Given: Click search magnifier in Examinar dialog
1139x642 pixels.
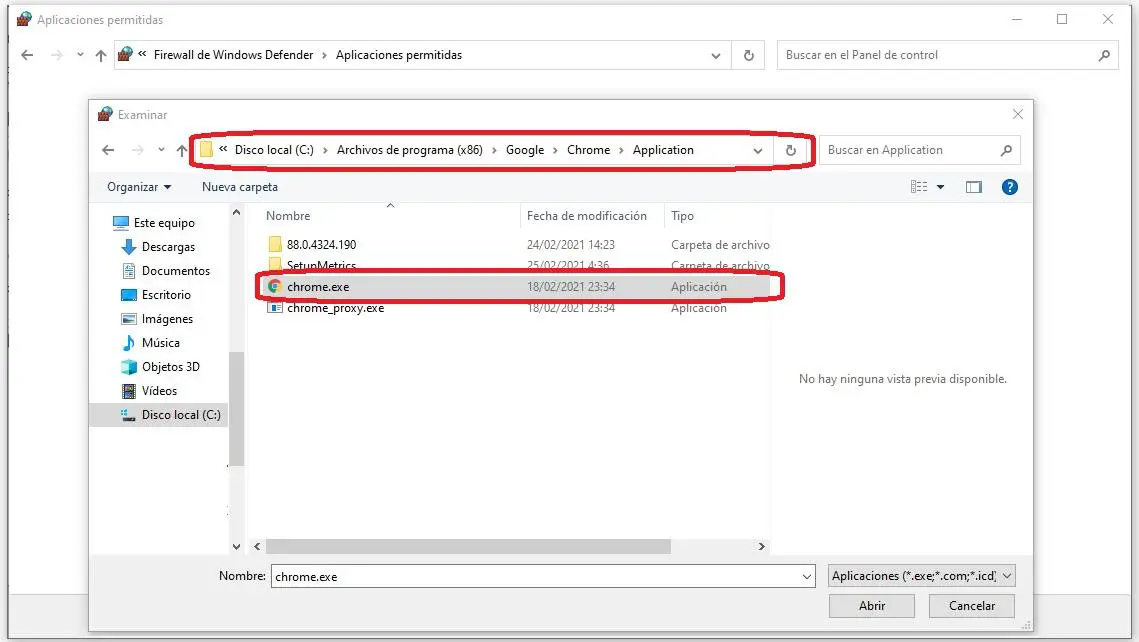Looking at the screenshot, I should tap(1006, 150).
